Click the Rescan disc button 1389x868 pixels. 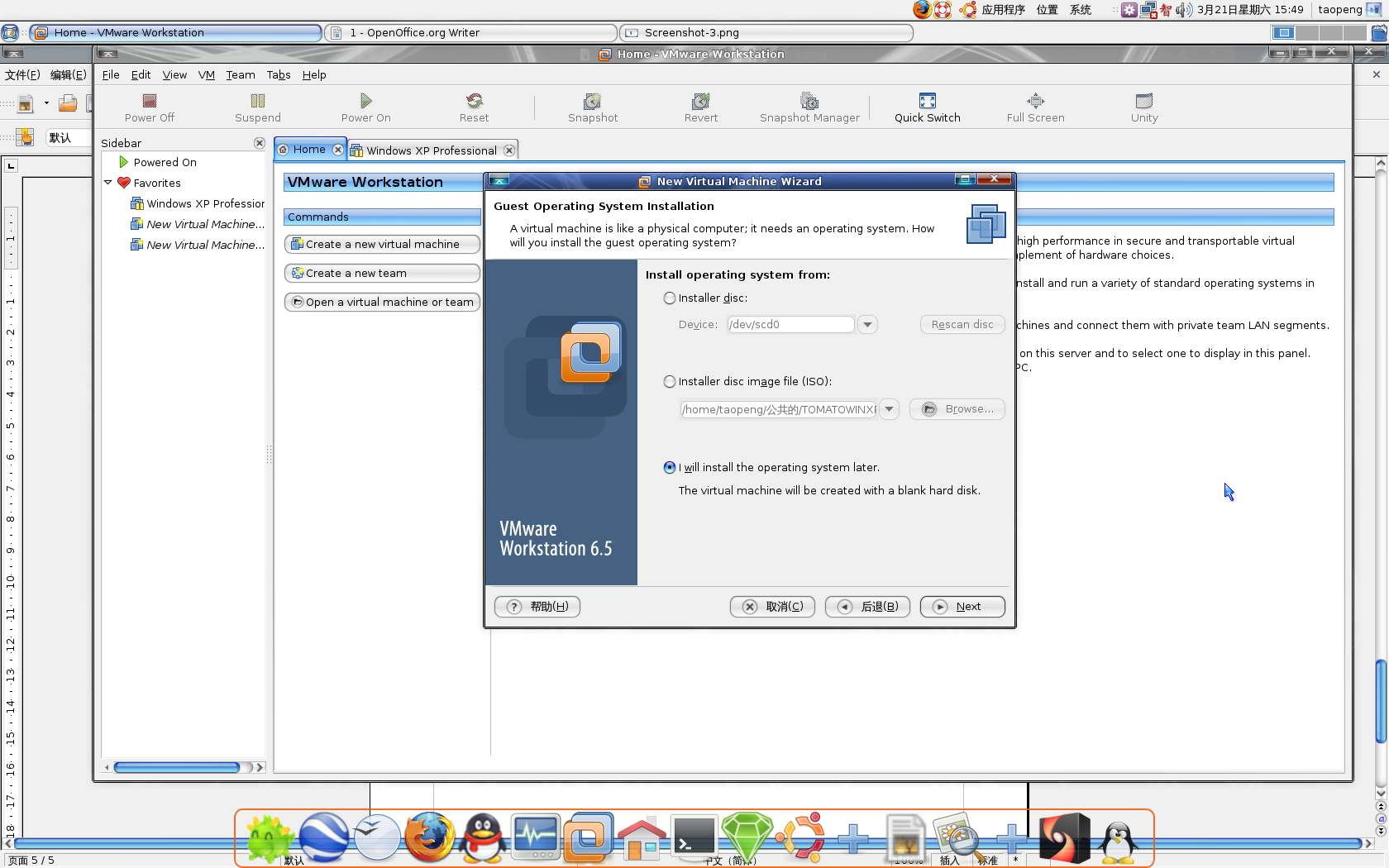tap(962, 325)
